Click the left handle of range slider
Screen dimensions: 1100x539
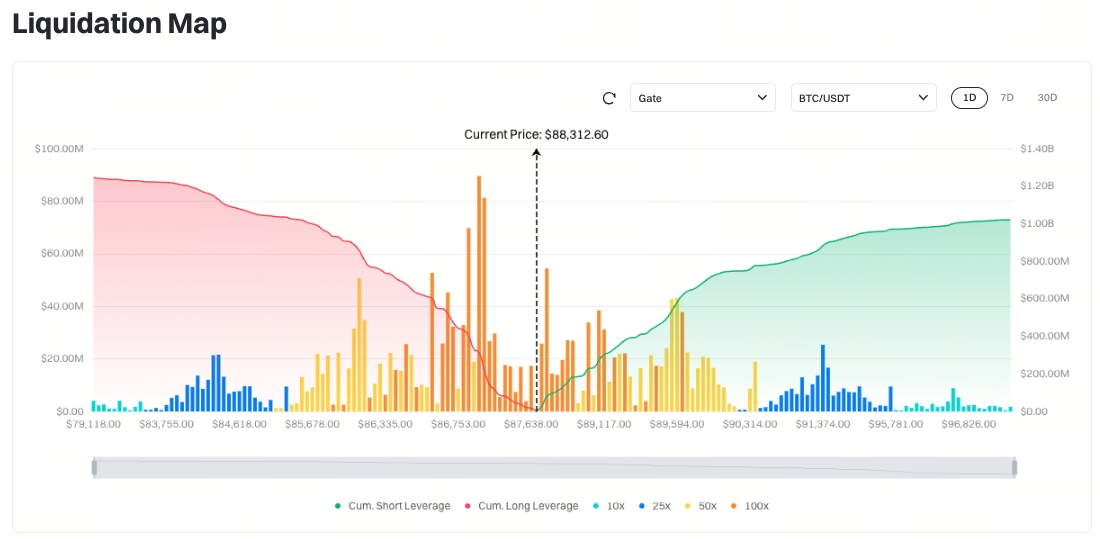(94, 467)
